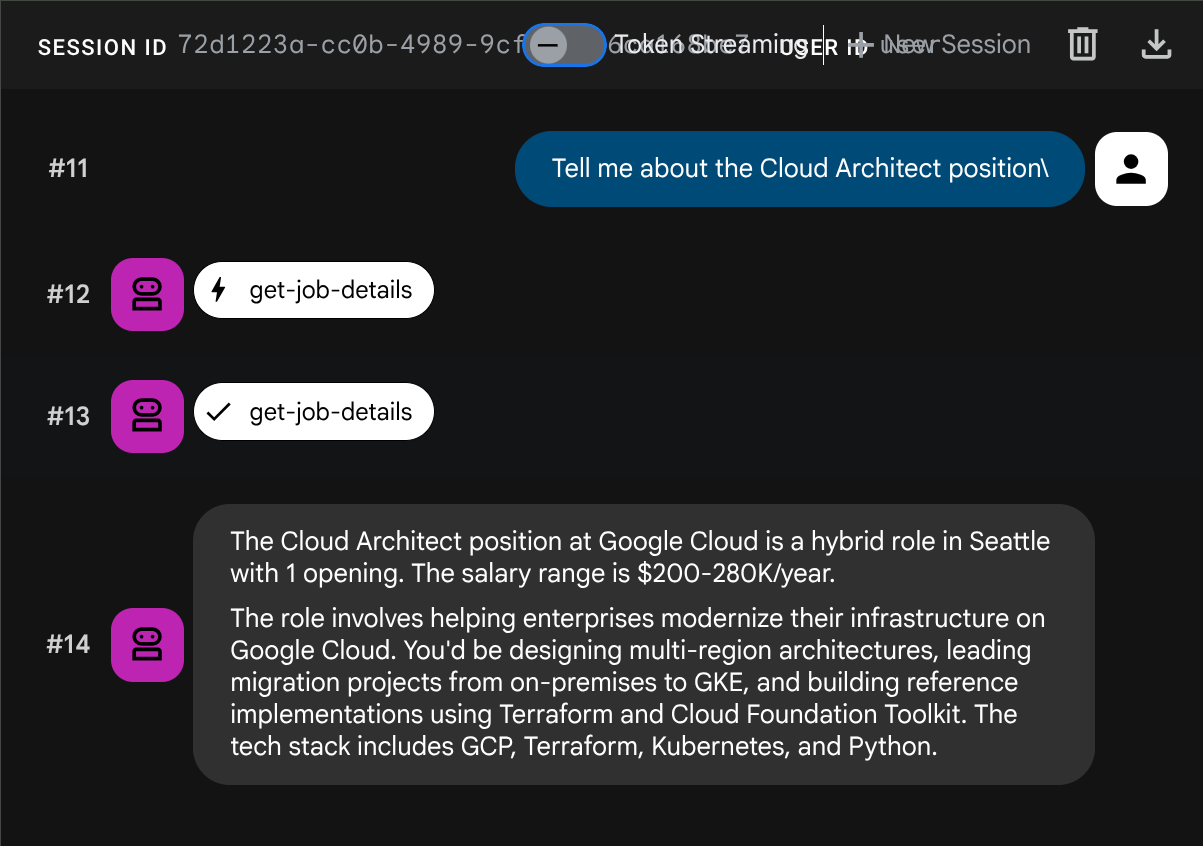1203x846 pixels.
Task: Click event number #14
Action: click(68, 644)
